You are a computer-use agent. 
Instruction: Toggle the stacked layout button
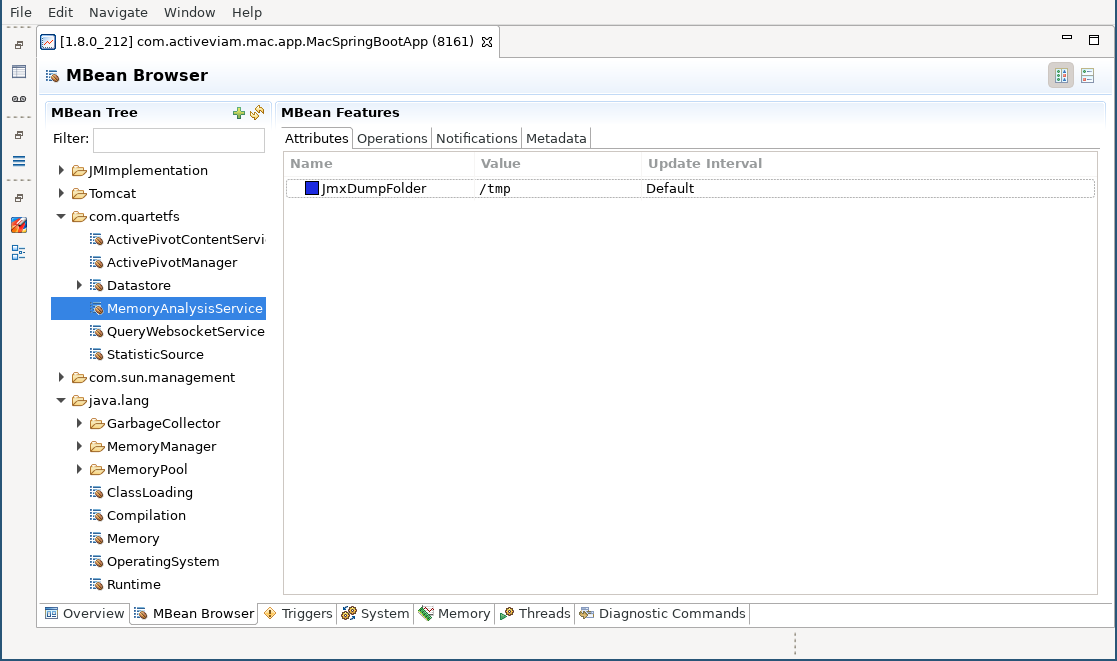(1087, 76)
